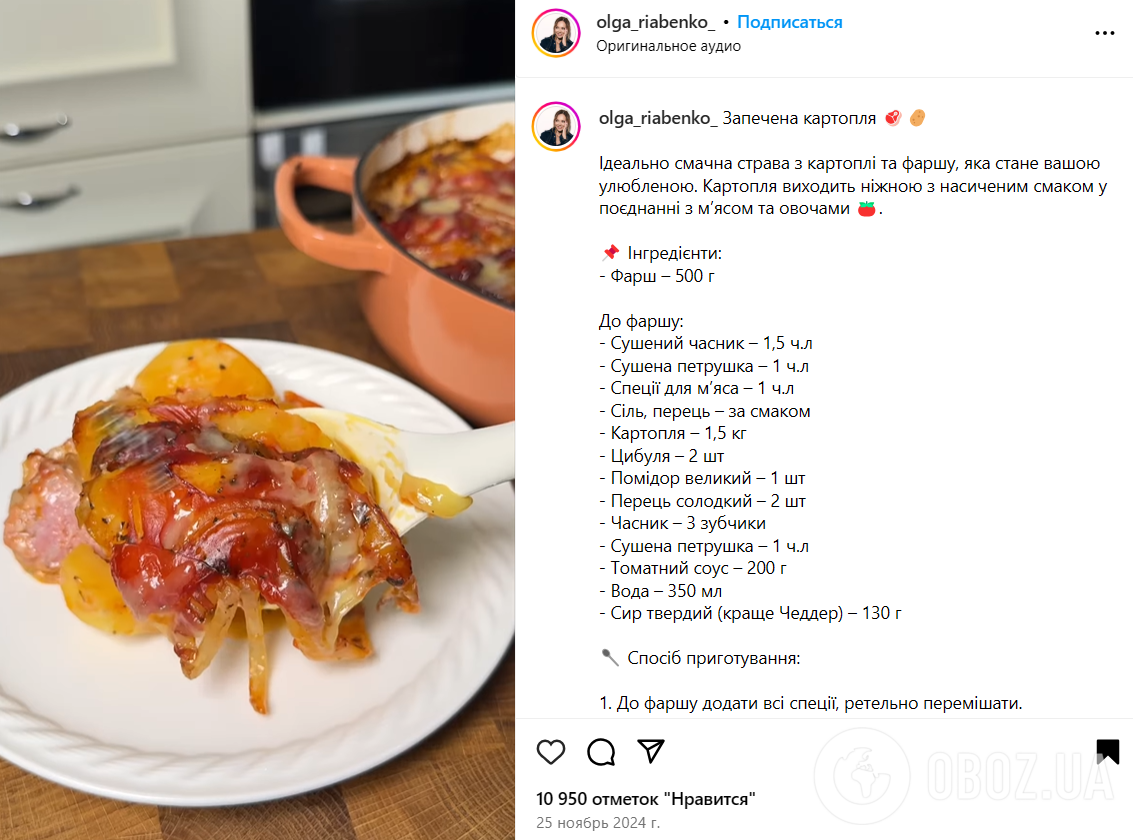Click the pushpin emoji next to Інгредієнти

coord(611,253)
